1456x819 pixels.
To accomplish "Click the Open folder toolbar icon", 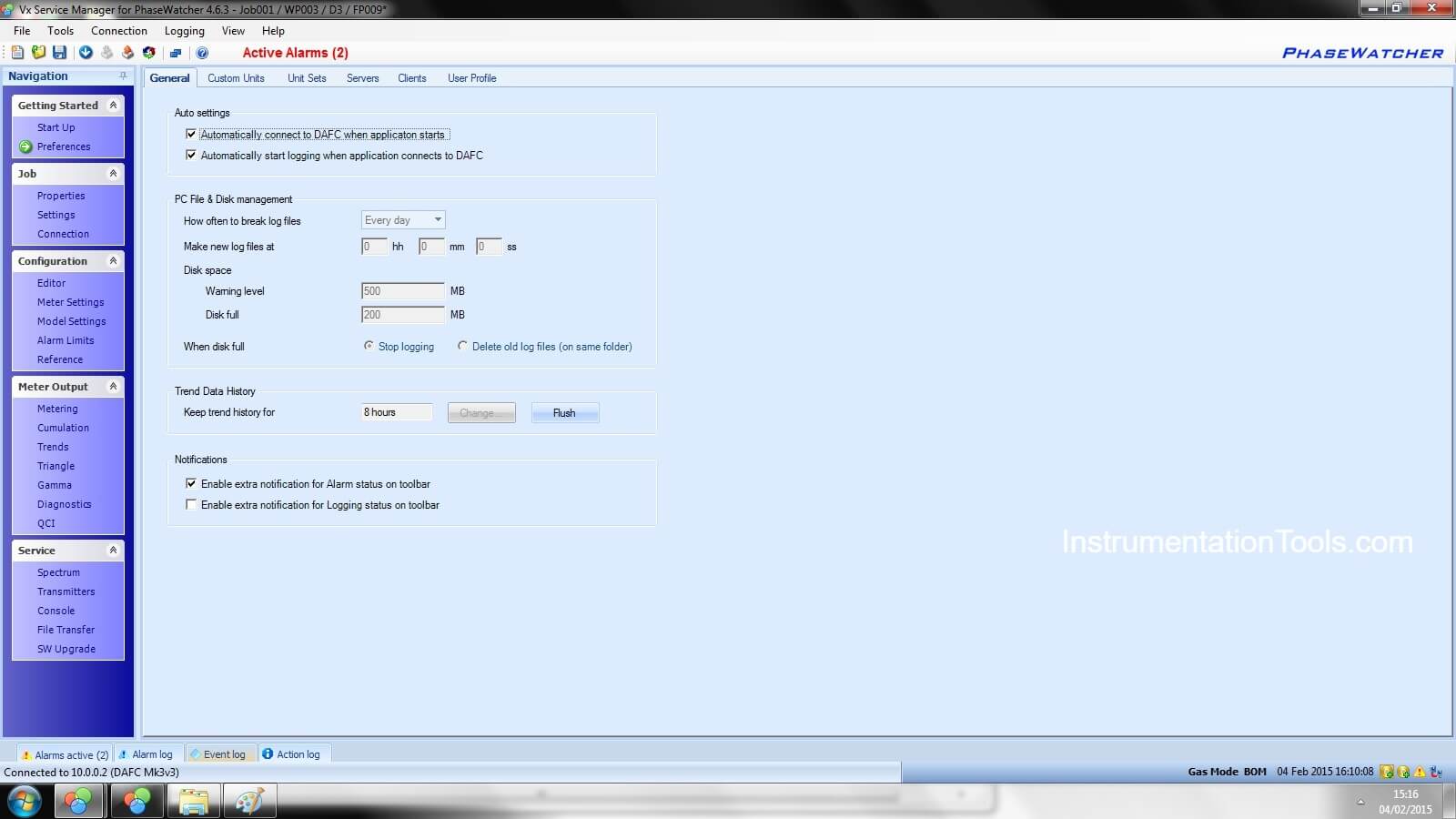I will (38, 53).
